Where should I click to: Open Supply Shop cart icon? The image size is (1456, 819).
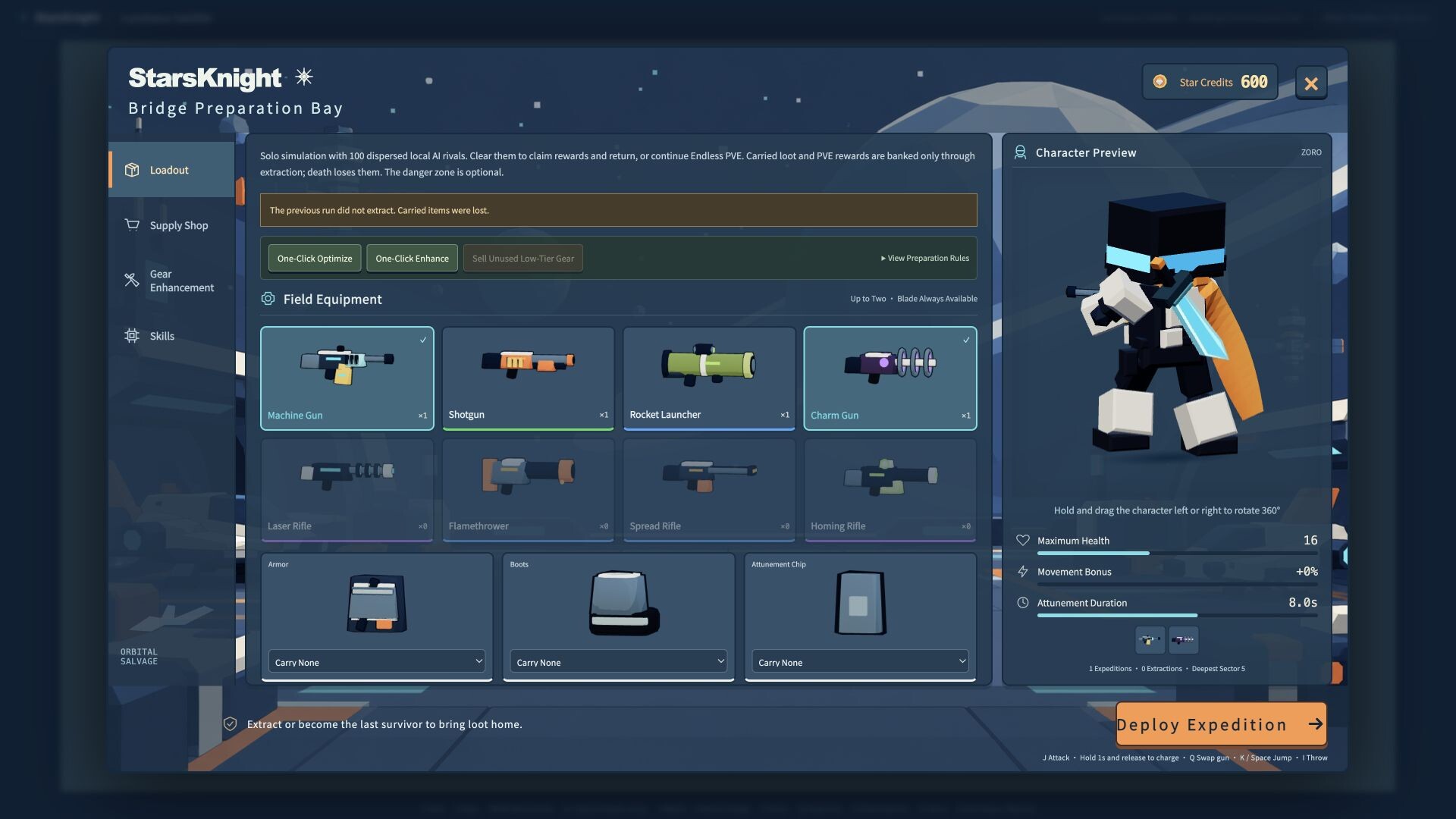click(x=132, y=225)
